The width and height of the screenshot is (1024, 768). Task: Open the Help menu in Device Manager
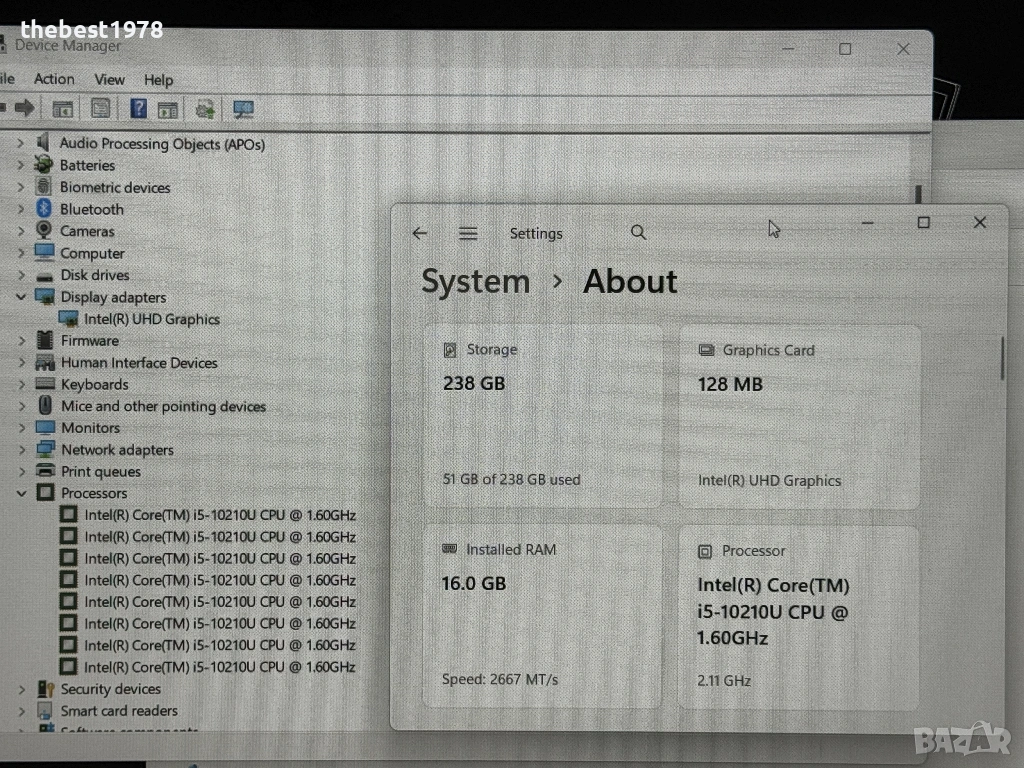[158, 80]
